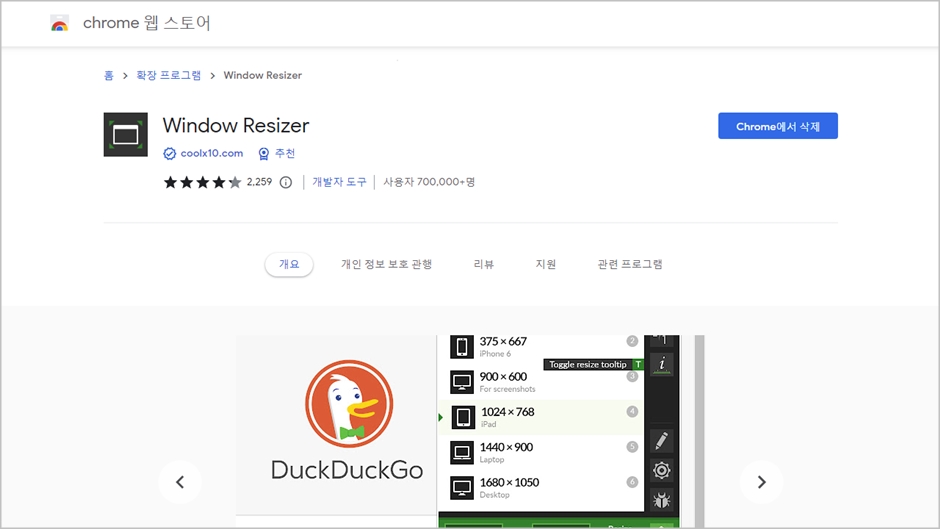The width and height of the screenshot is (940, 529).
Task: Click the Toggle resize tooltip label
Action: click(588, 365)
